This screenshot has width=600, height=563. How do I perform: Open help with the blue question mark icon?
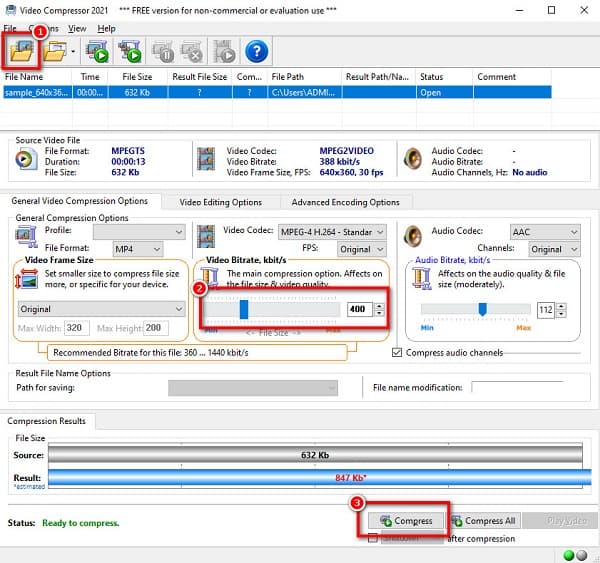tap(256, 51)
